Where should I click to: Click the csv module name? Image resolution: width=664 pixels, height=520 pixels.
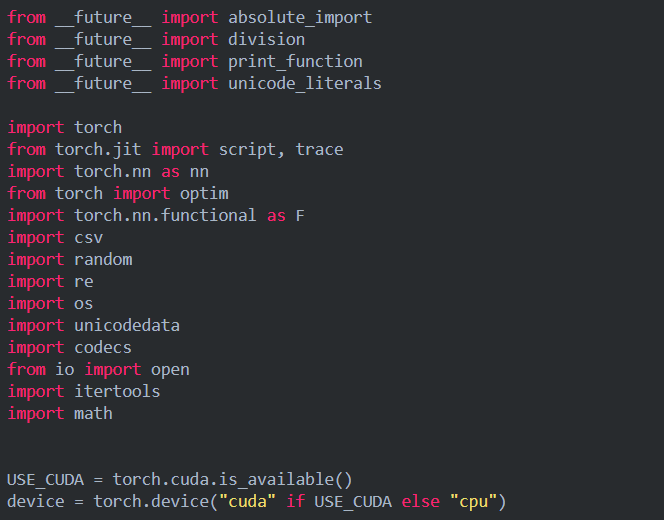click(88, 237)
